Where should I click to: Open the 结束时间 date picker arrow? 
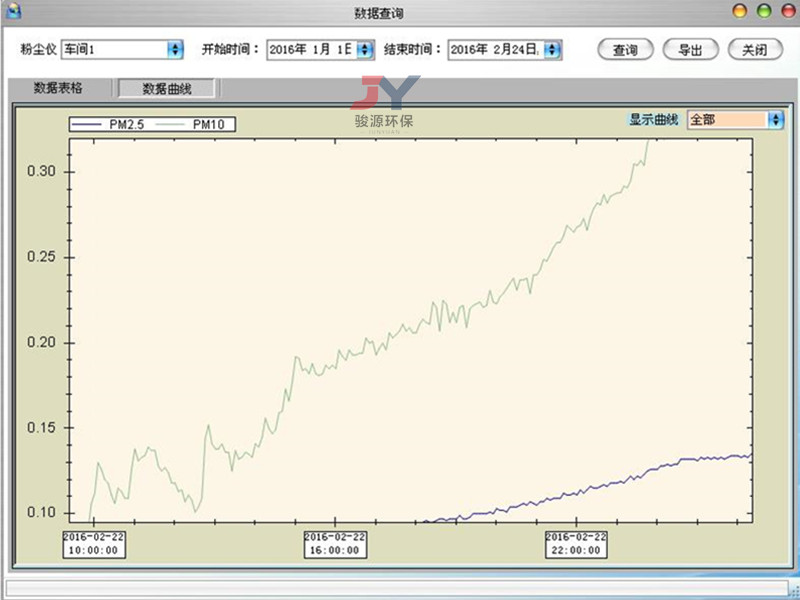[552, 49]
